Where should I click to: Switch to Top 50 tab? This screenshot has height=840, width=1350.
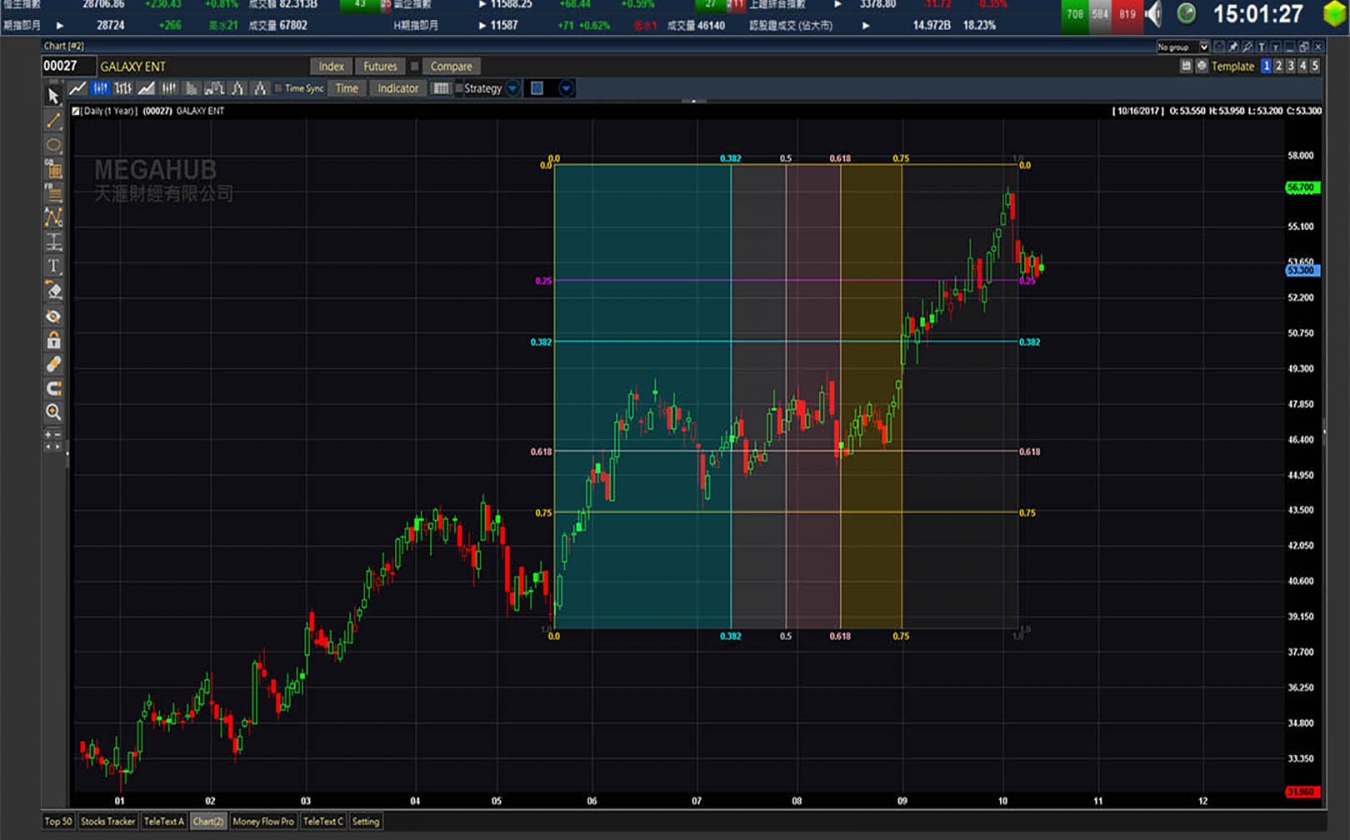[x=58, y=821]
